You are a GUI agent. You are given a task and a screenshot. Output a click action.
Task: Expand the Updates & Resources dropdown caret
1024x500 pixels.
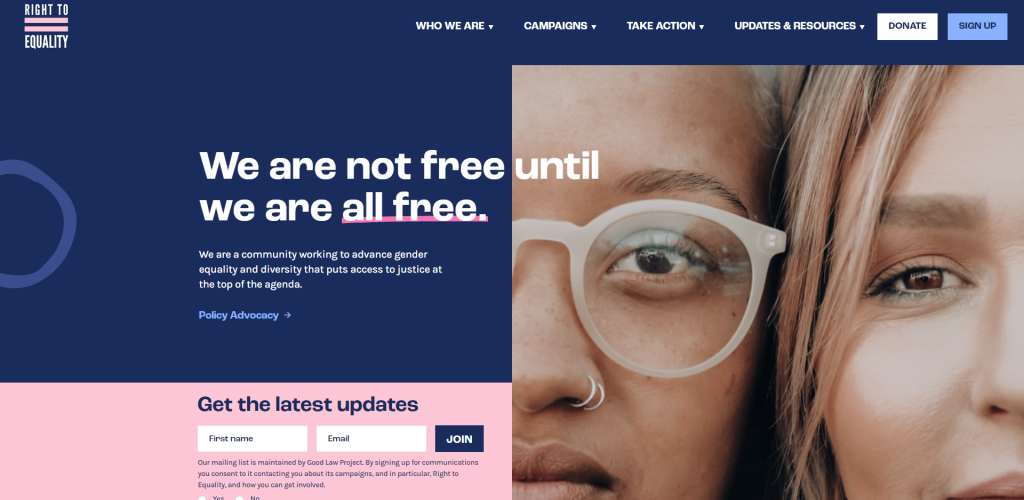point(862,27)
